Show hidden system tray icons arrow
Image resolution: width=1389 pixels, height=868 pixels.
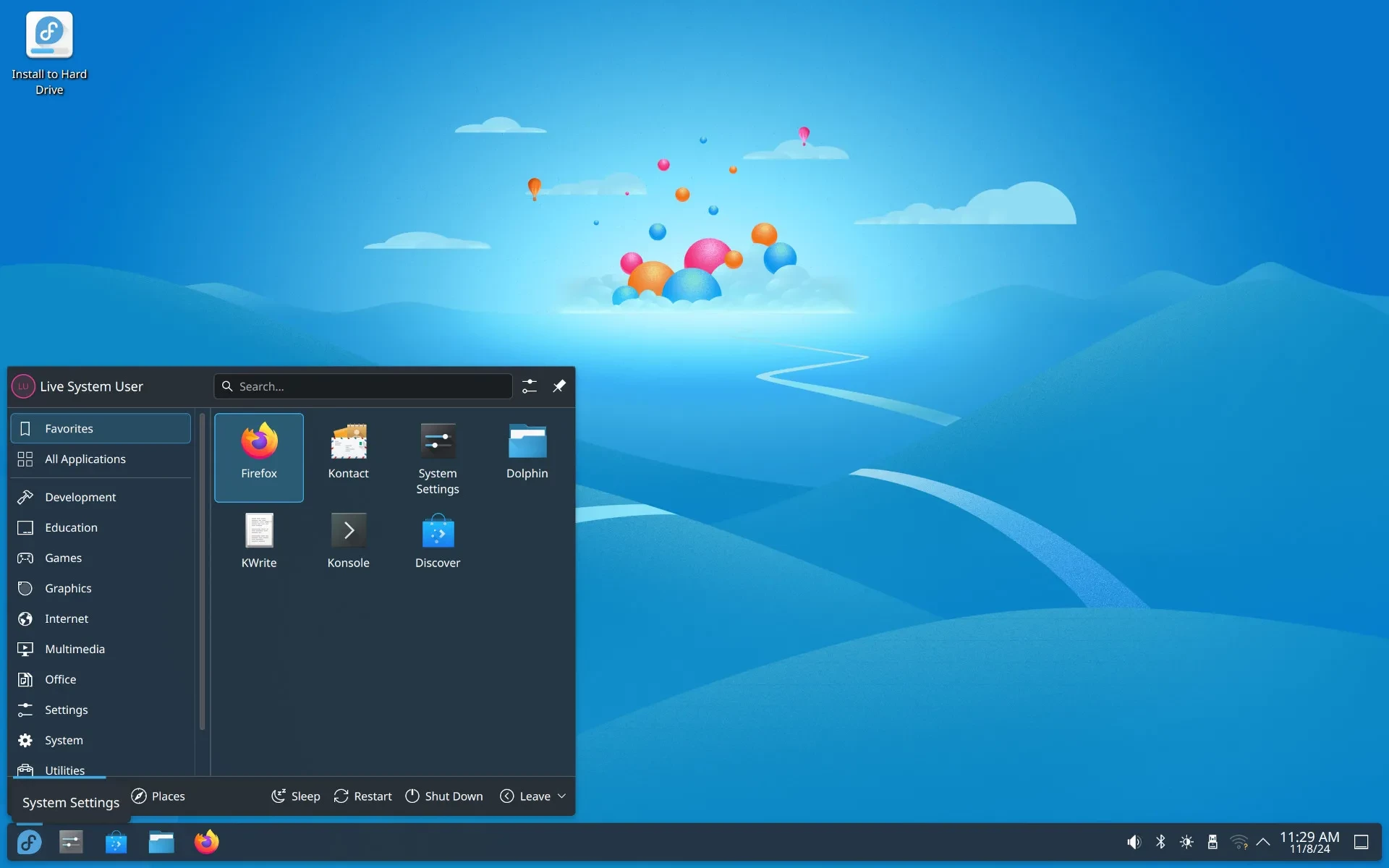pyautogui.click(x=1263, y=842)
